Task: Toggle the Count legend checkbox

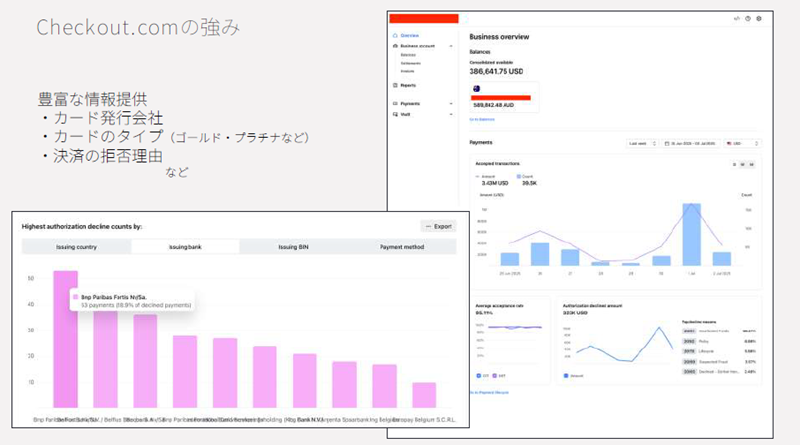Action: click(518, 175)
